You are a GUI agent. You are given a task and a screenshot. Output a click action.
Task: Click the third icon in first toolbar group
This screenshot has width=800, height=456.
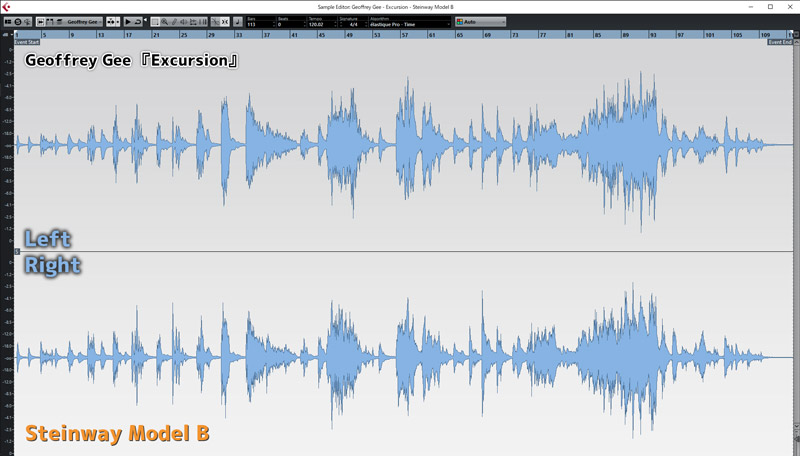[x=27, y=22]
